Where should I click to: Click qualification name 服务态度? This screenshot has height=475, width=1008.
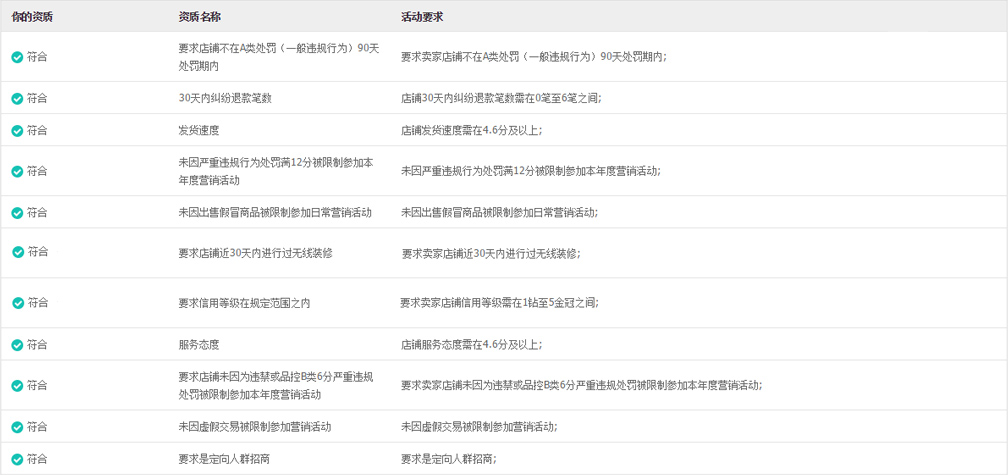(x=199, y=345)
